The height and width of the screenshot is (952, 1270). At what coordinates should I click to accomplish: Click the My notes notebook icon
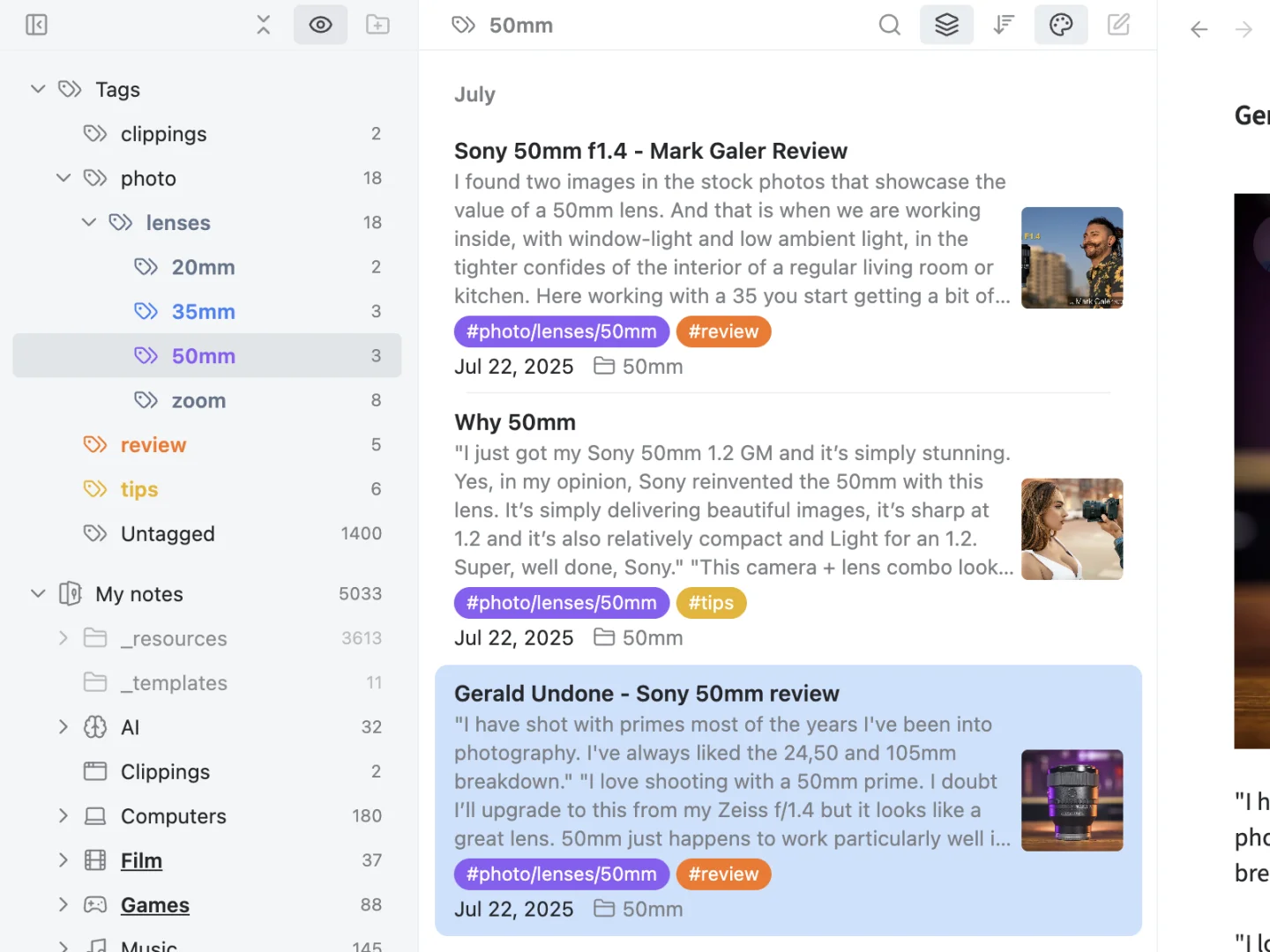pos(71,593)
